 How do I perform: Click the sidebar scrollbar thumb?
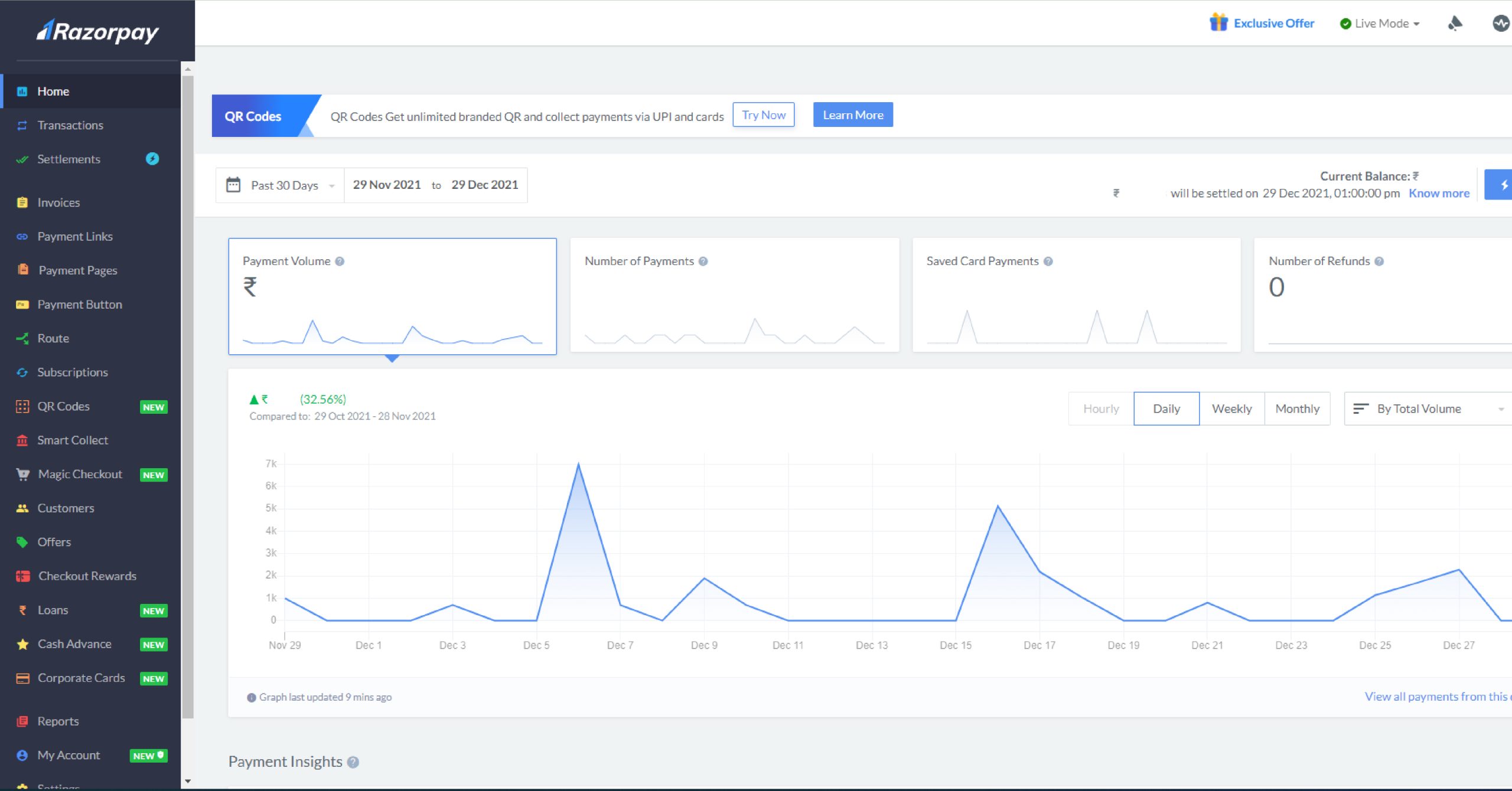[188, 397]
